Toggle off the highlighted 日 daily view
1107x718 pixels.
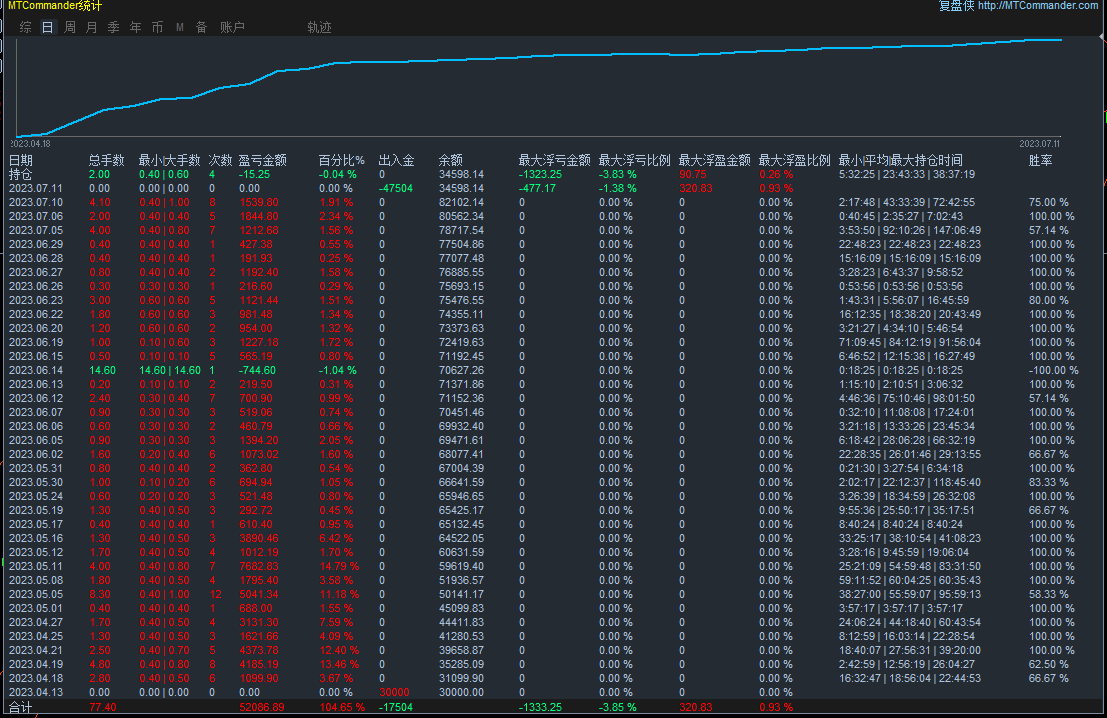pyautogui.click(x=46, y=27)
